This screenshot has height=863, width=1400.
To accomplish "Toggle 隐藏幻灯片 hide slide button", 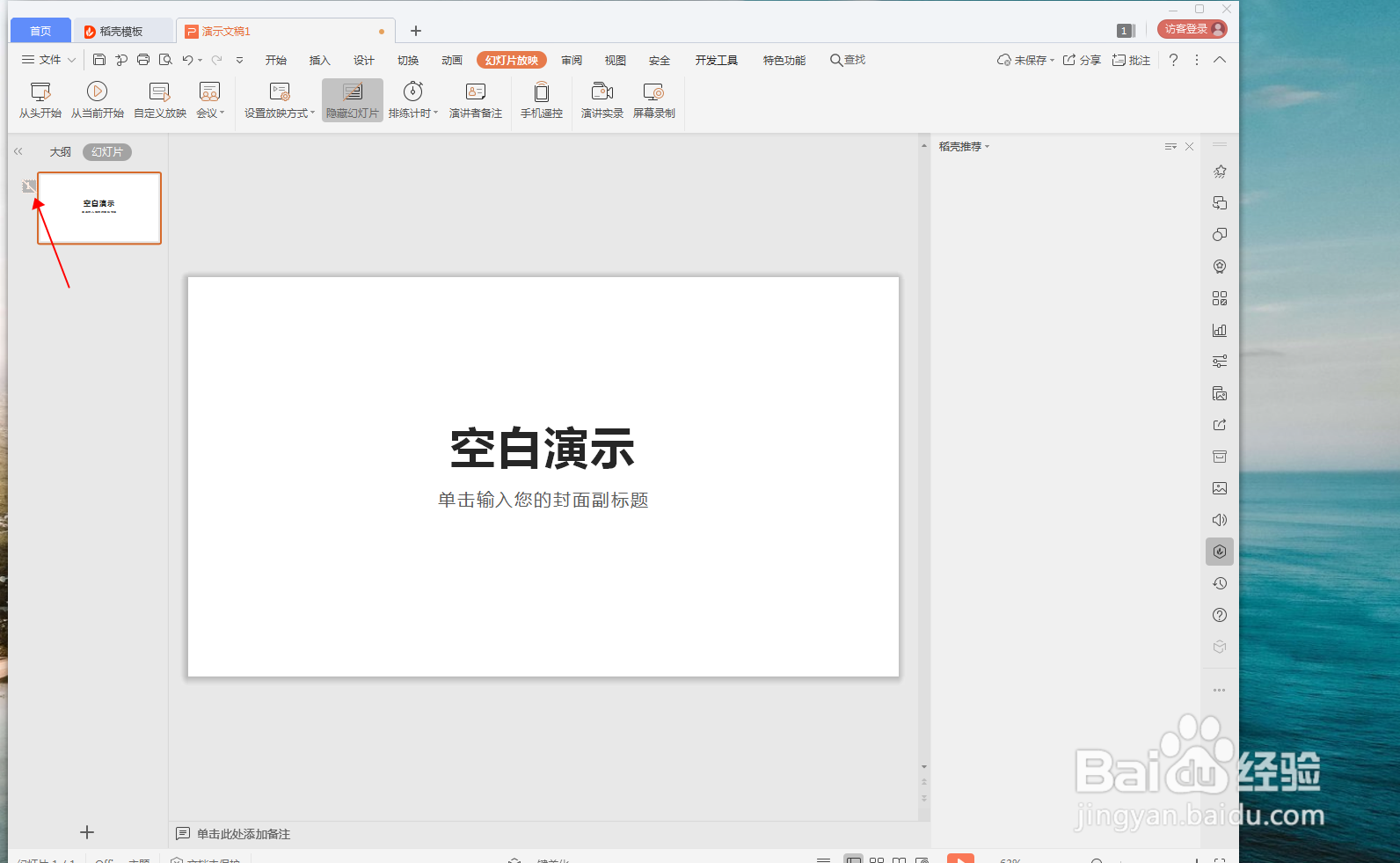I will pyautogui.click(x=353, y=100).
